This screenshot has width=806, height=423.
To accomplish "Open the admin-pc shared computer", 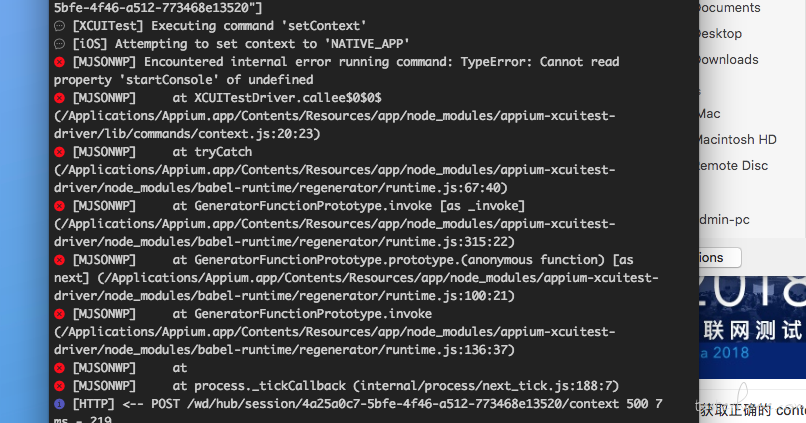I will pyautogui.click(x=724, y=220).
